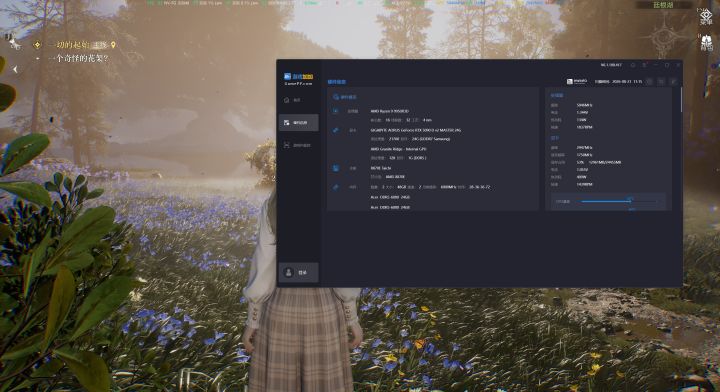Select the GIGABYTE AORUS GeForce RTX 5090 D text
Viewport: 720px width, 392px height.
click(416, 130)
